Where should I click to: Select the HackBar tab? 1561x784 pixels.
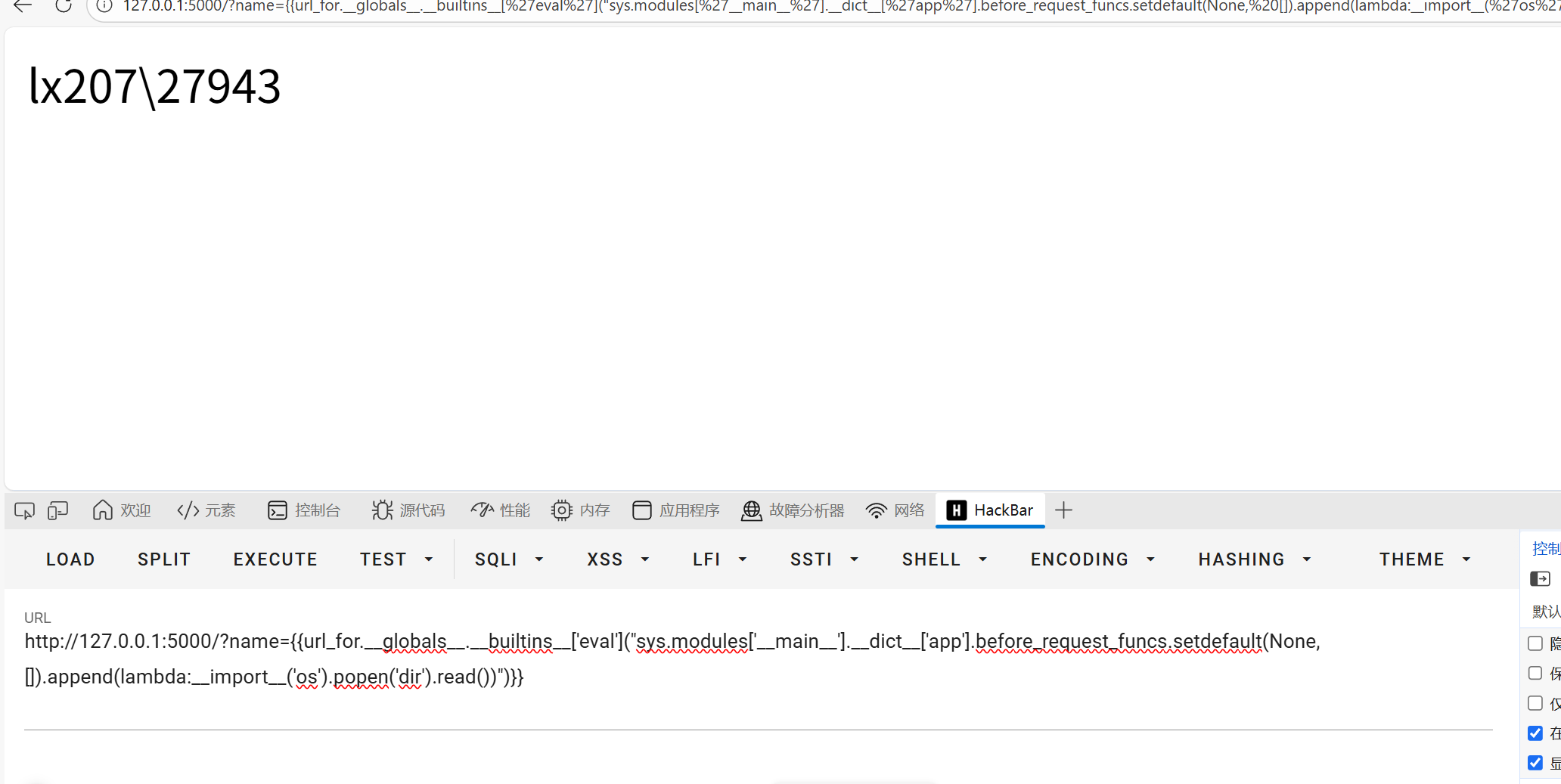pyautogui.click(x=990, y=510)
